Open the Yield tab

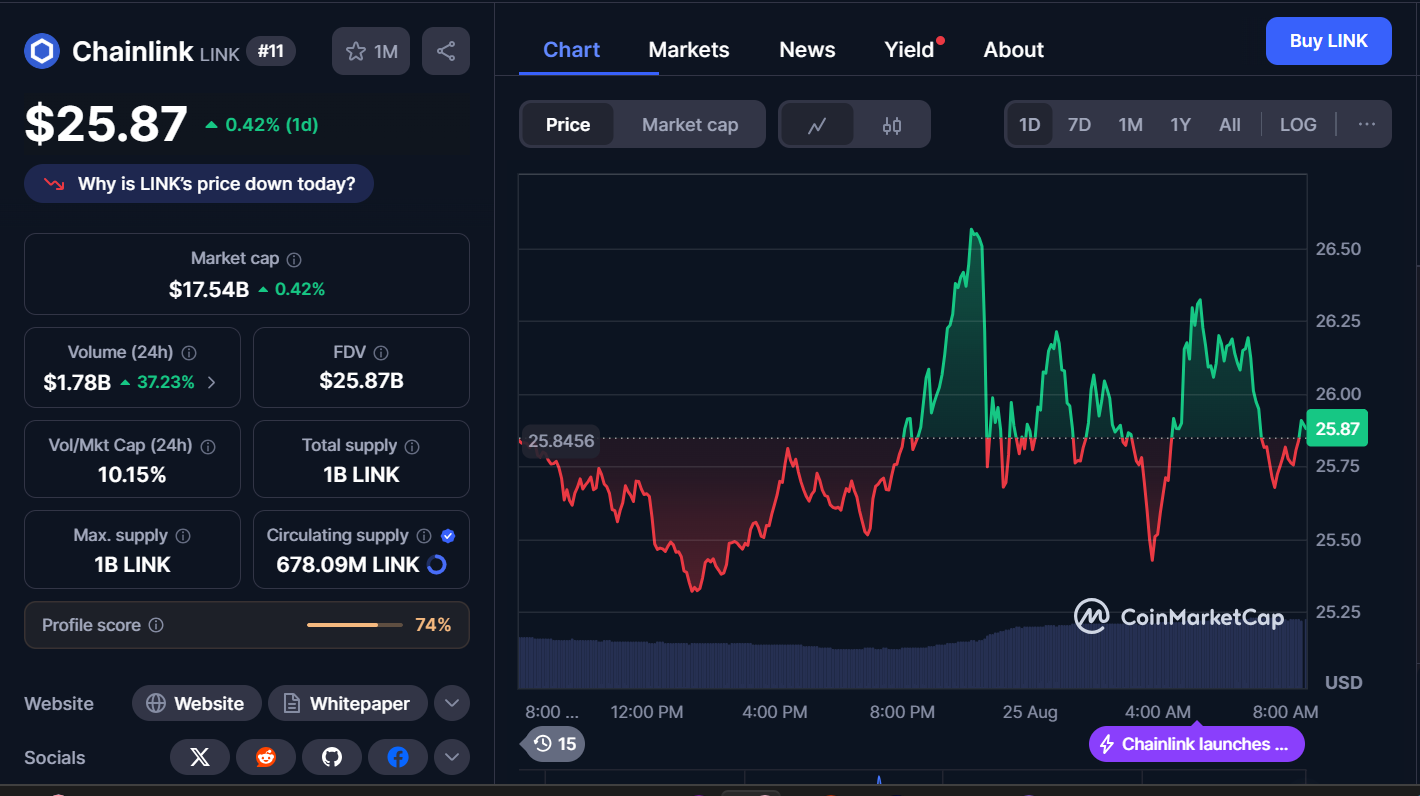tap(909, 50)
